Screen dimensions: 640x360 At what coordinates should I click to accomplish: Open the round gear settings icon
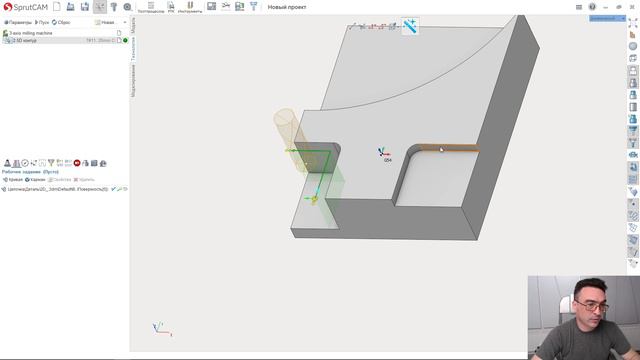point(127,7)
